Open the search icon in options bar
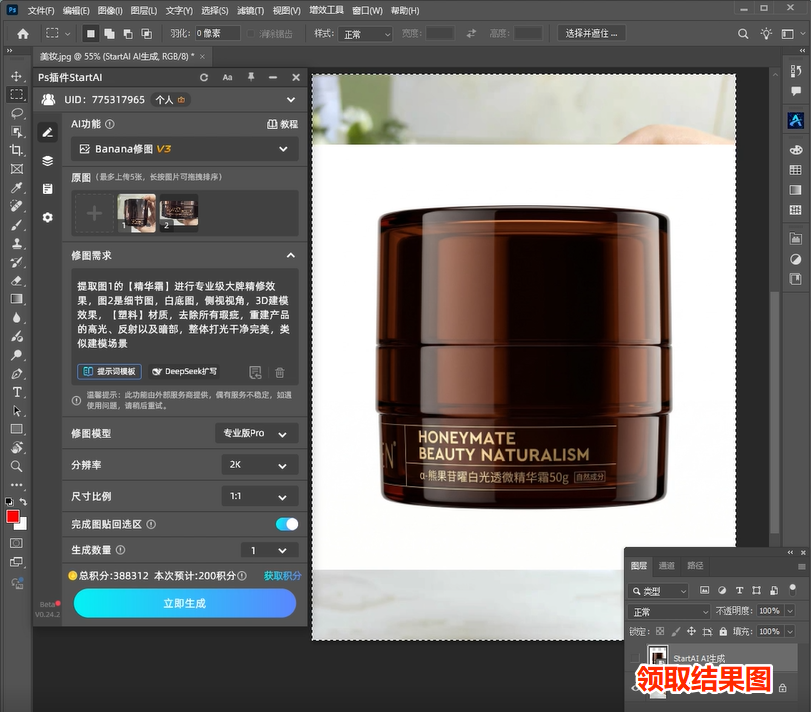811x712 pixels. pyautogui.click(x=743, y=34)
